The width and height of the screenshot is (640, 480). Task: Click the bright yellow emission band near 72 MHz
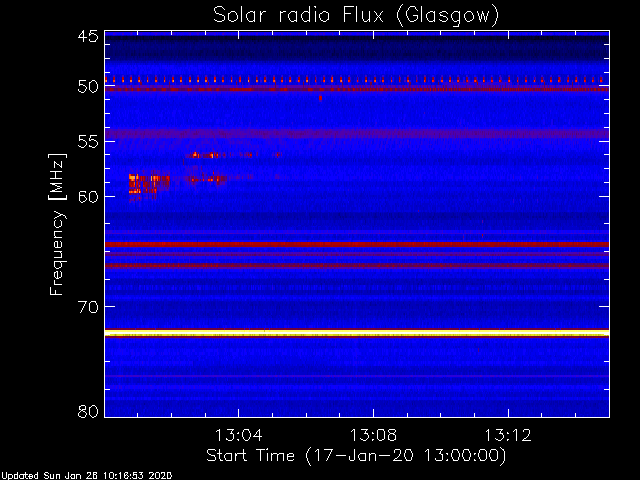357,333
